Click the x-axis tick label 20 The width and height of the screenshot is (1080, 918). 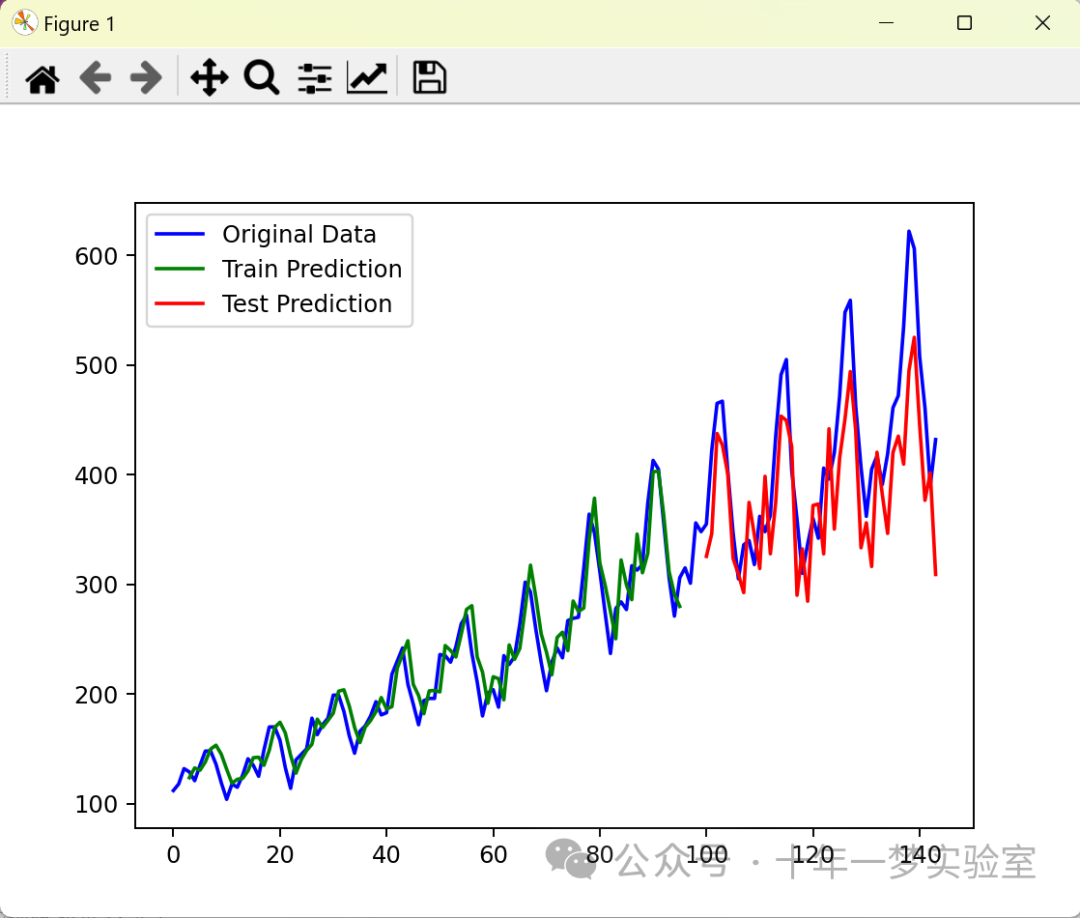[x=280, y=855]
